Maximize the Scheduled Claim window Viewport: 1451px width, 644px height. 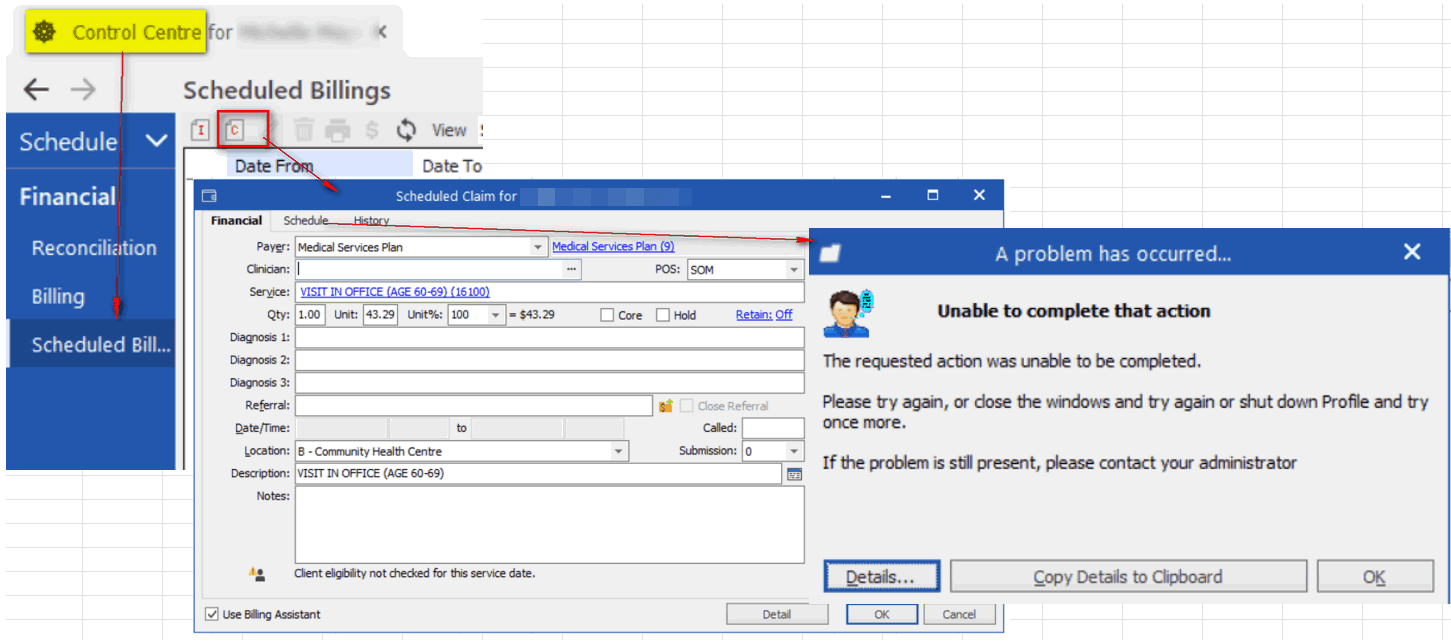(x=933, y=196)
